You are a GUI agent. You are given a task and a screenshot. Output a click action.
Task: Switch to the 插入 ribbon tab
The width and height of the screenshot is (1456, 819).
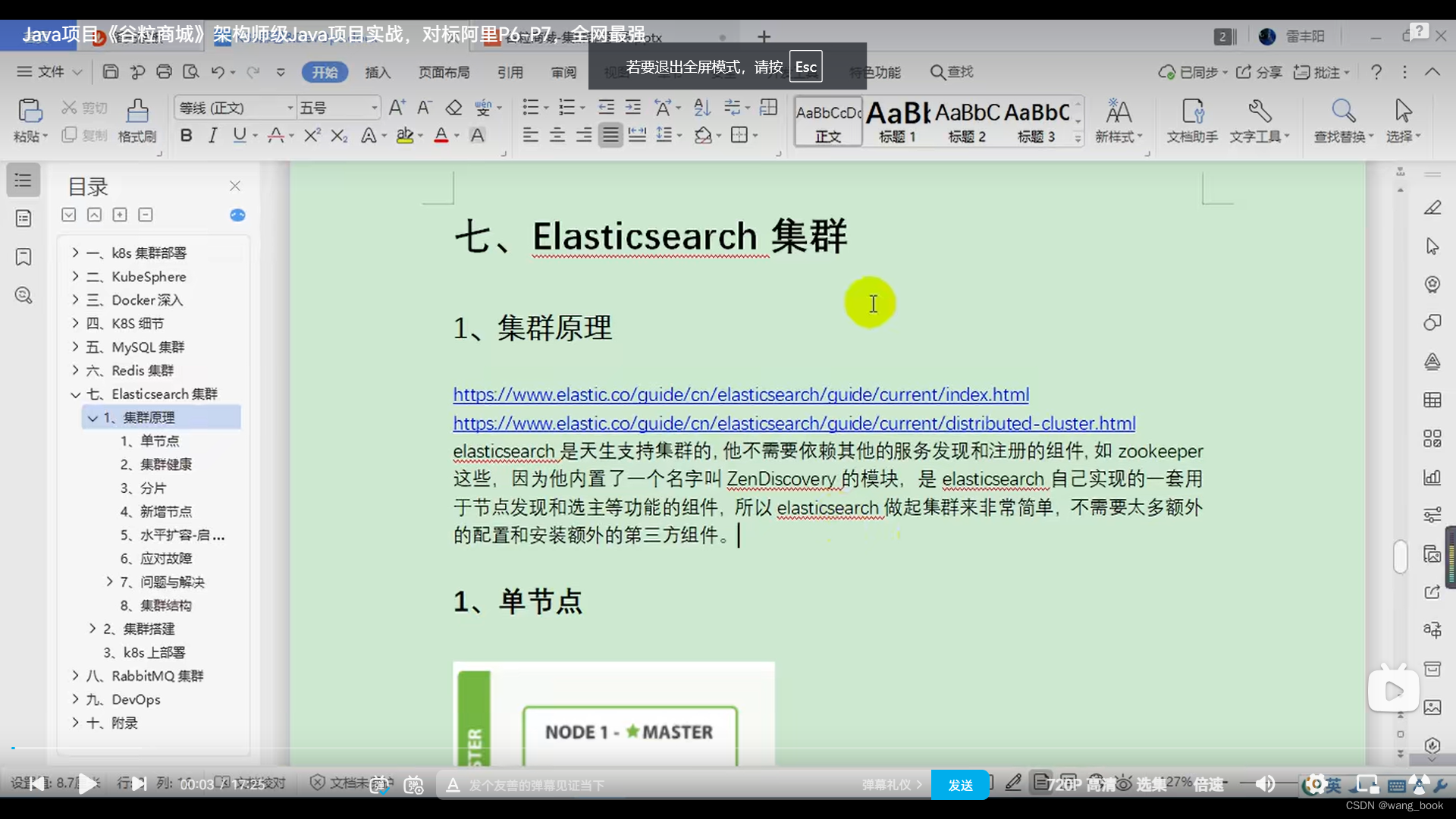pyautogui.click(x=378, y=72)
